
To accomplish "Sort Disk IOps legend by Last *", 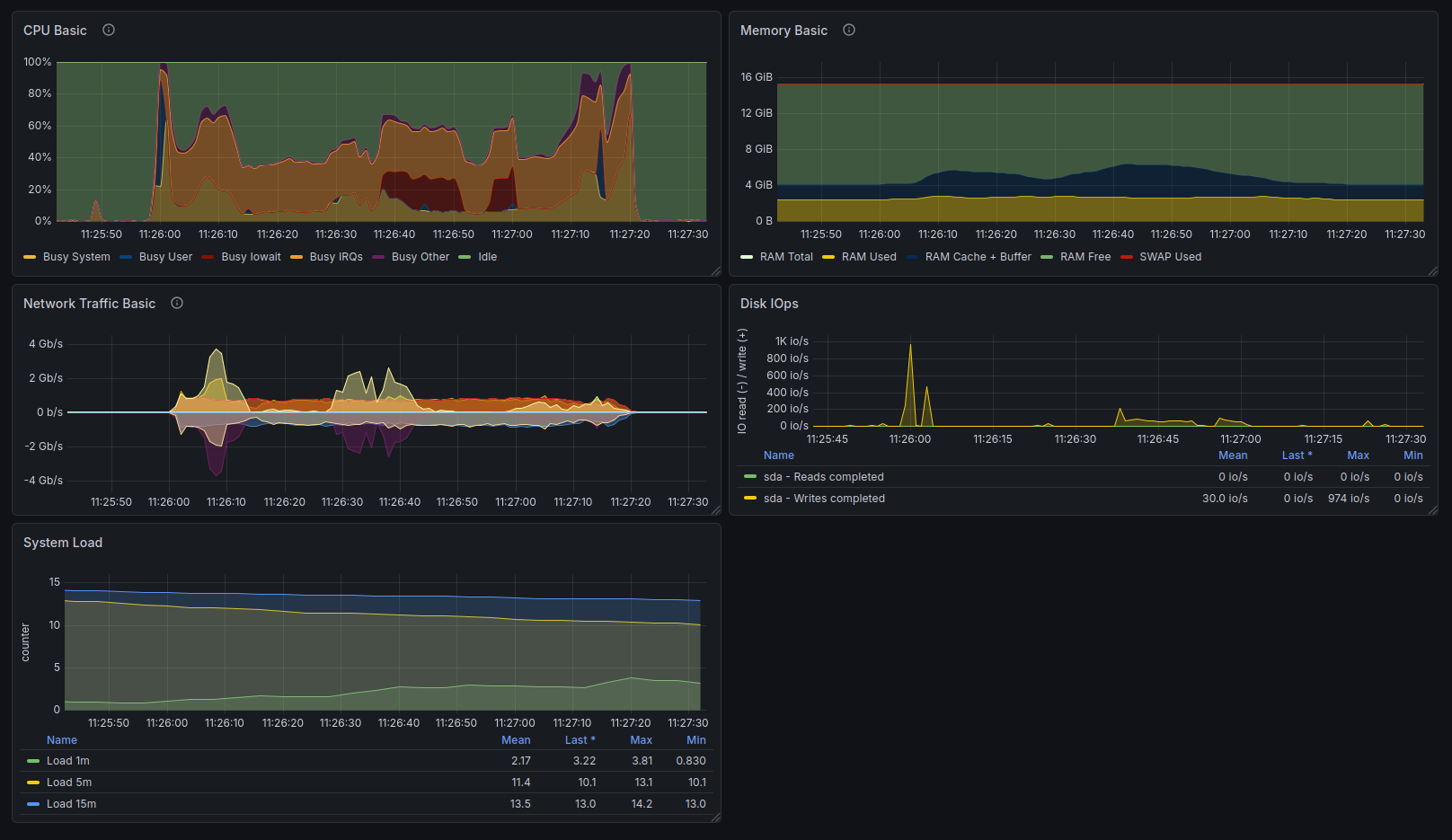I will tap(1297, 455).
